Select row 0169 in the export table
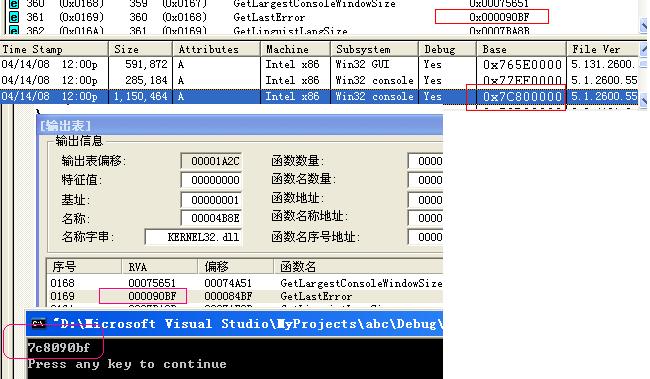The height and width of the screenshot is (379, 650). pyautogui.click(x=245, y=296)
